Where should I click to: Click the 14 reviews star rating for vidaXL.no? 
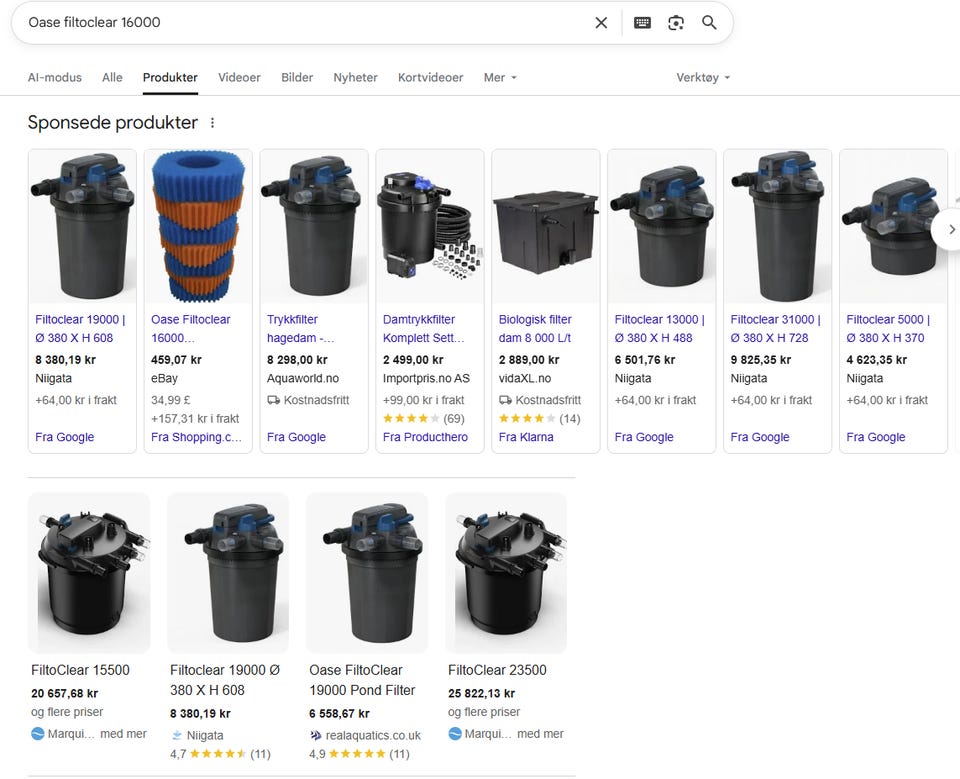539,419
